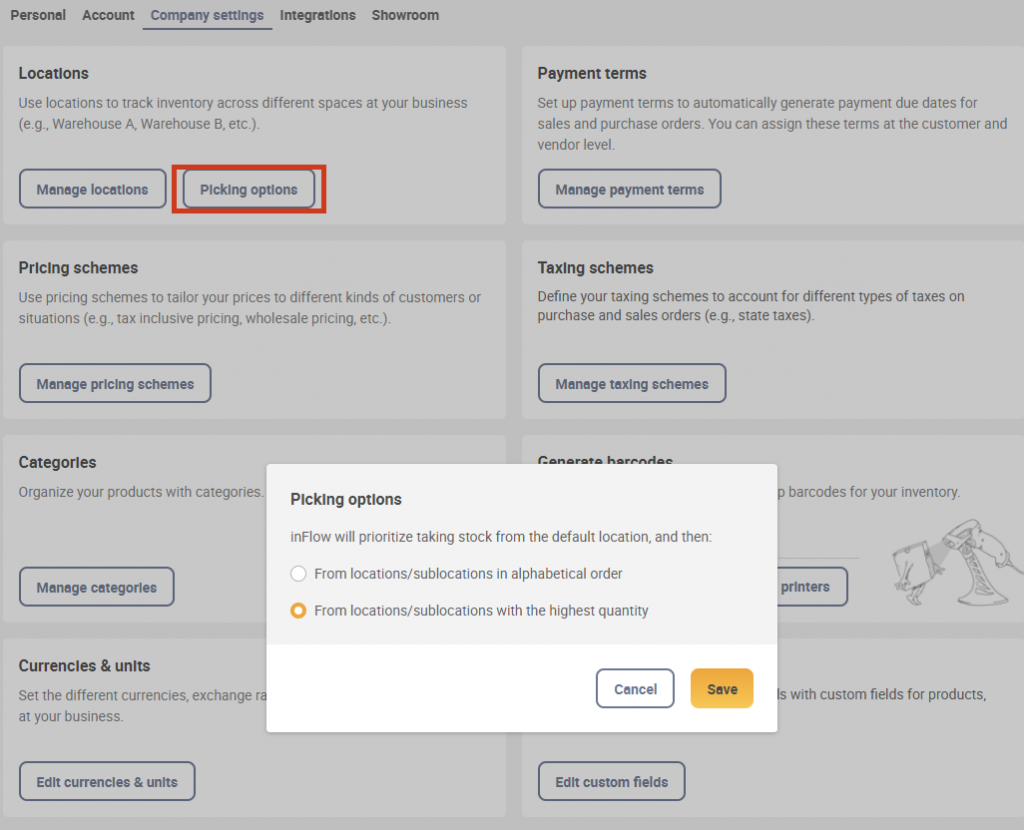Open Manage pricing schemes
This screenshot has width=1024, height=830.
[115, 383]
